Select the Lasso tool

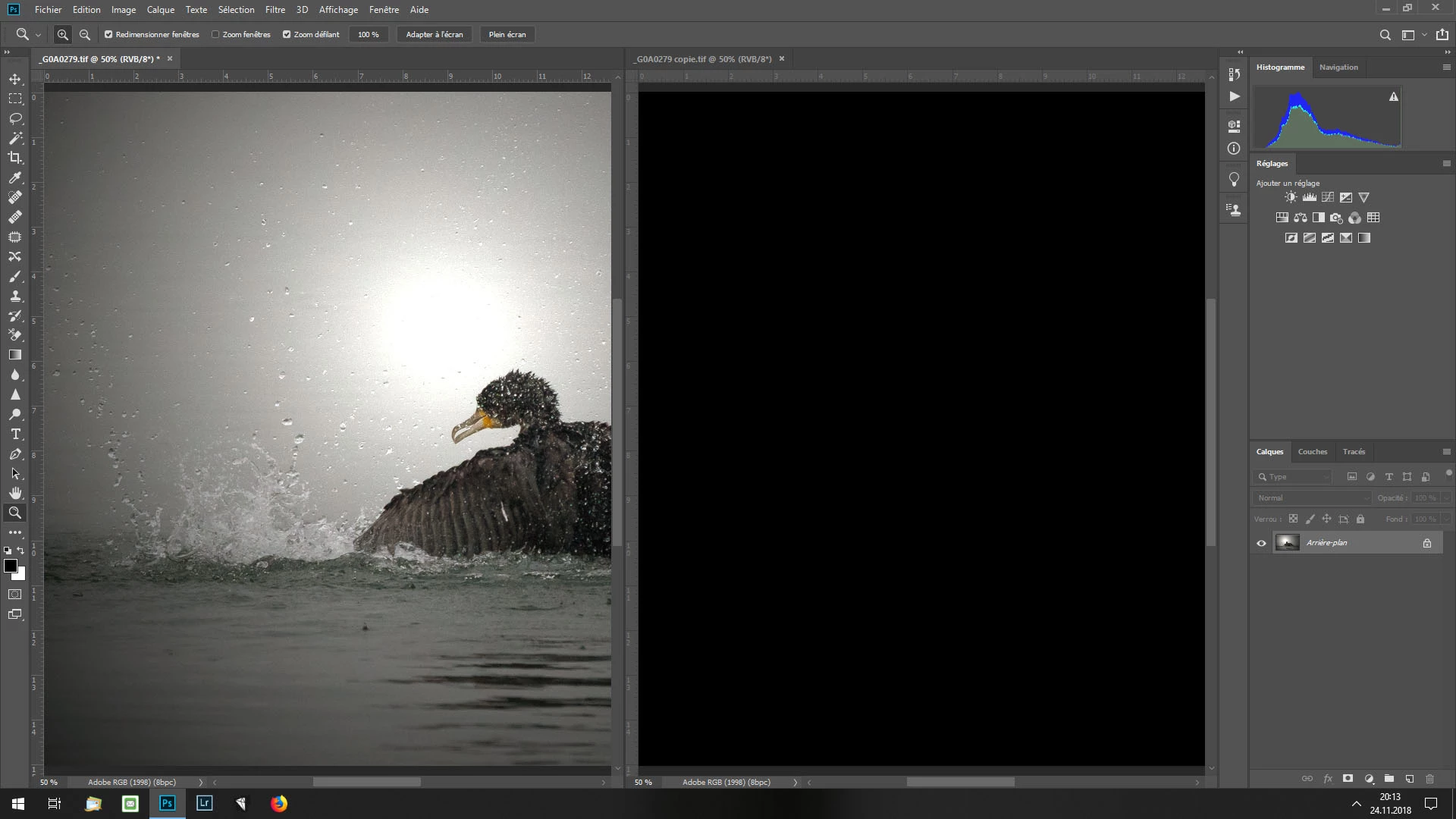pyautogui.click(x=15, y=118)
